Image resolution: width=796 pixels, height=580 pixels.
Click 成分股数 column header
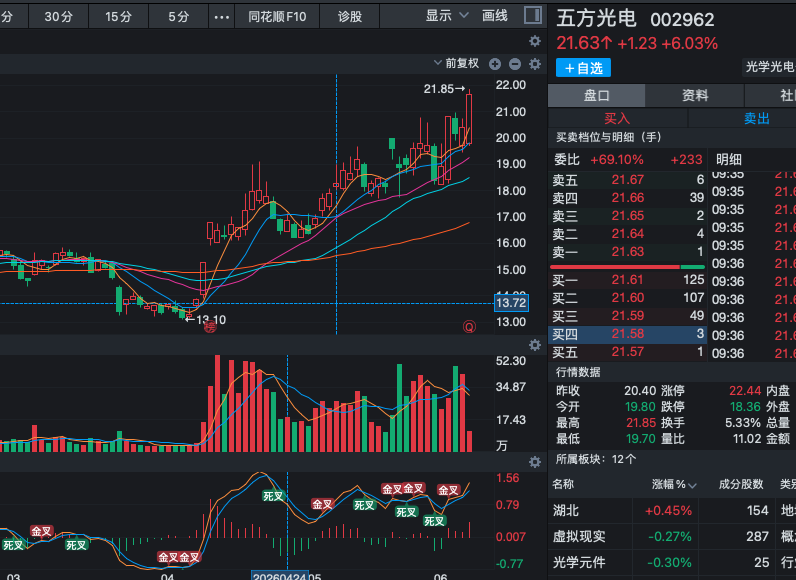pos(741,485)
